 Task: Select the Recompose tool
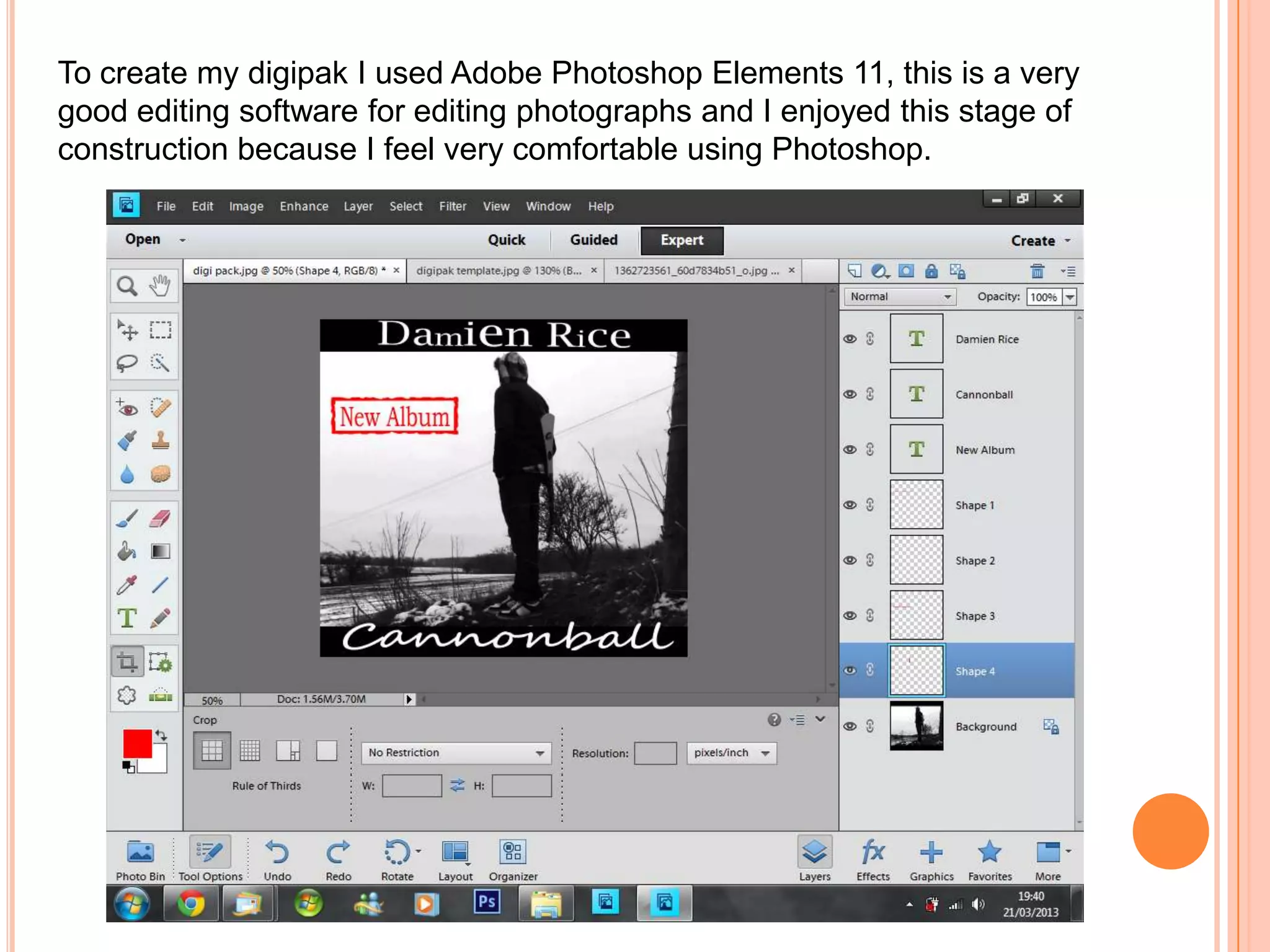[161, 662]
